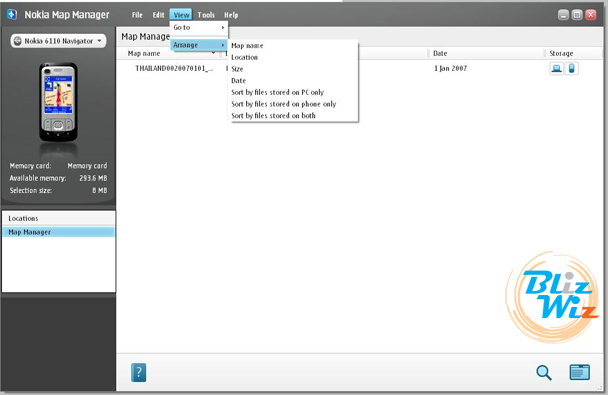Sort by the Storage column header

click(x=561, y=53)
